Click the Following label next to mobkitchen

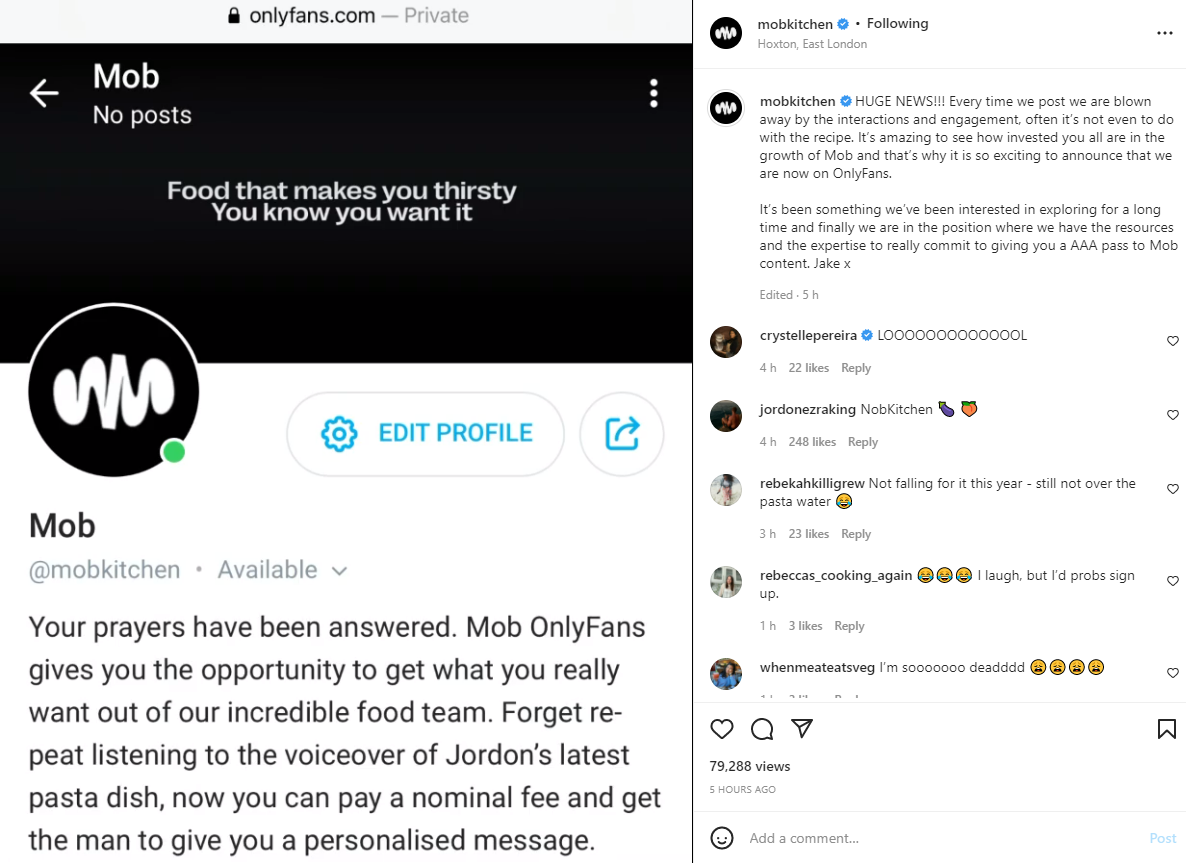pos(897,23)
